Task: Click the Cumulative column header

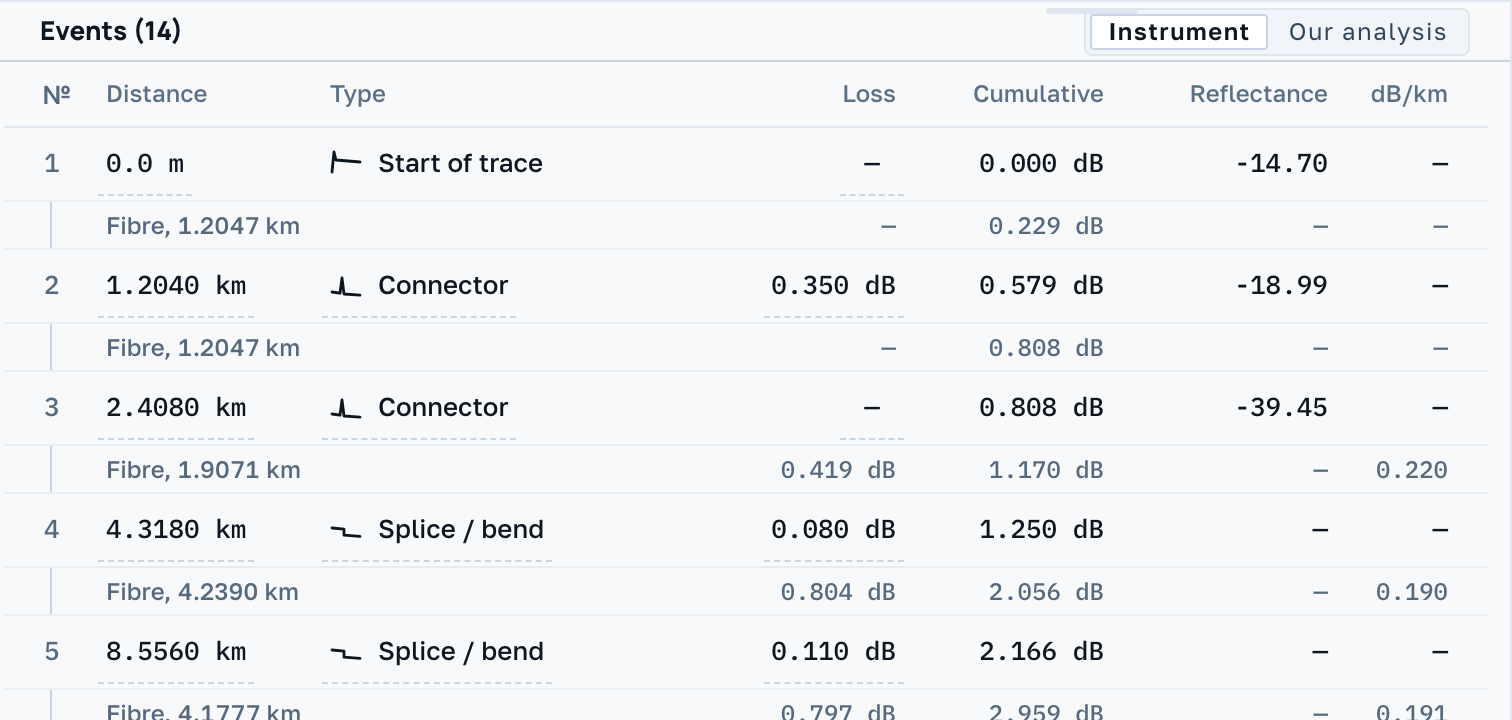Action: pos(1038,94)
